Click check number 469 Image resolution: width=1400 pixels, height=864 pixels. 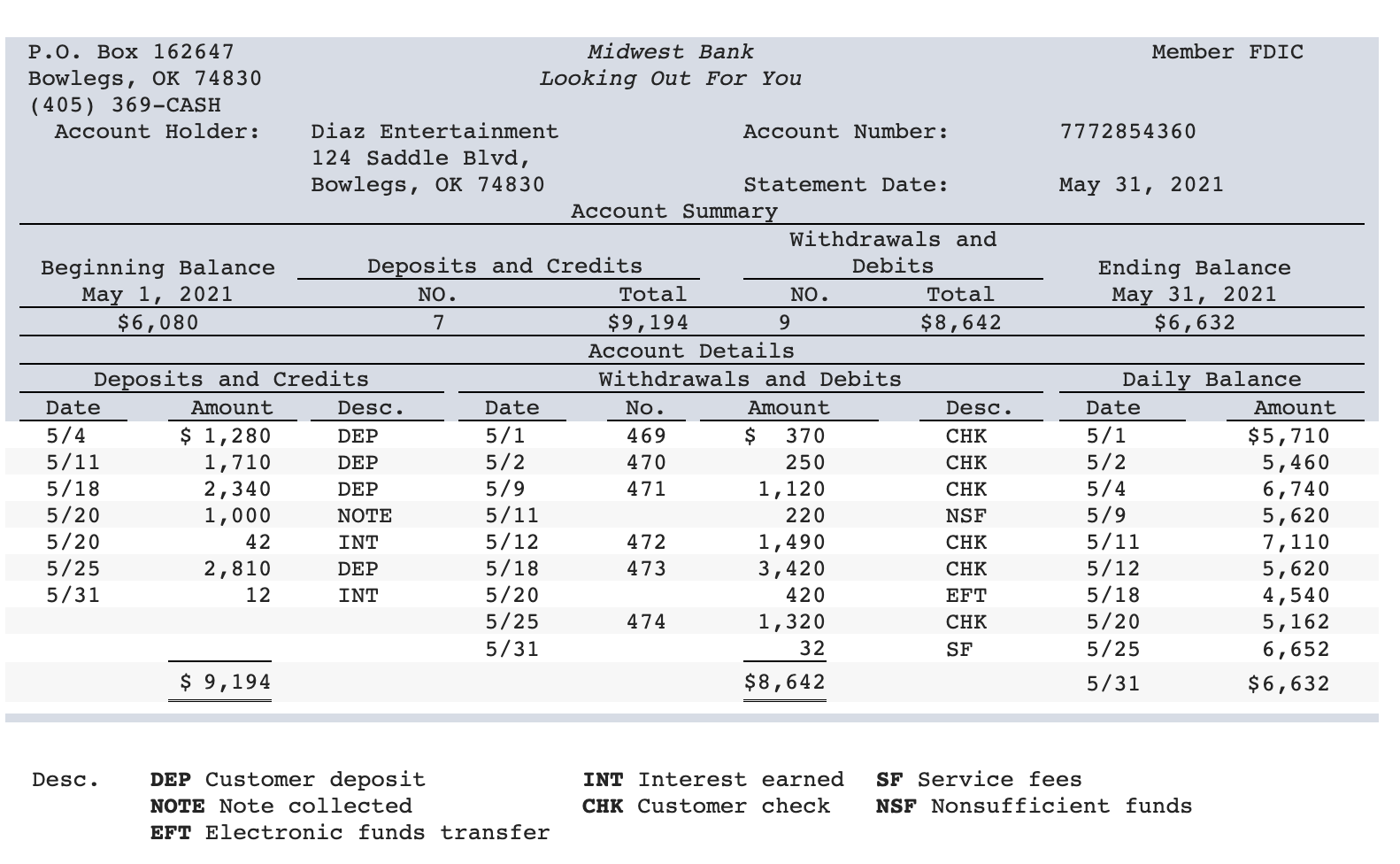[x=646, y=436]
